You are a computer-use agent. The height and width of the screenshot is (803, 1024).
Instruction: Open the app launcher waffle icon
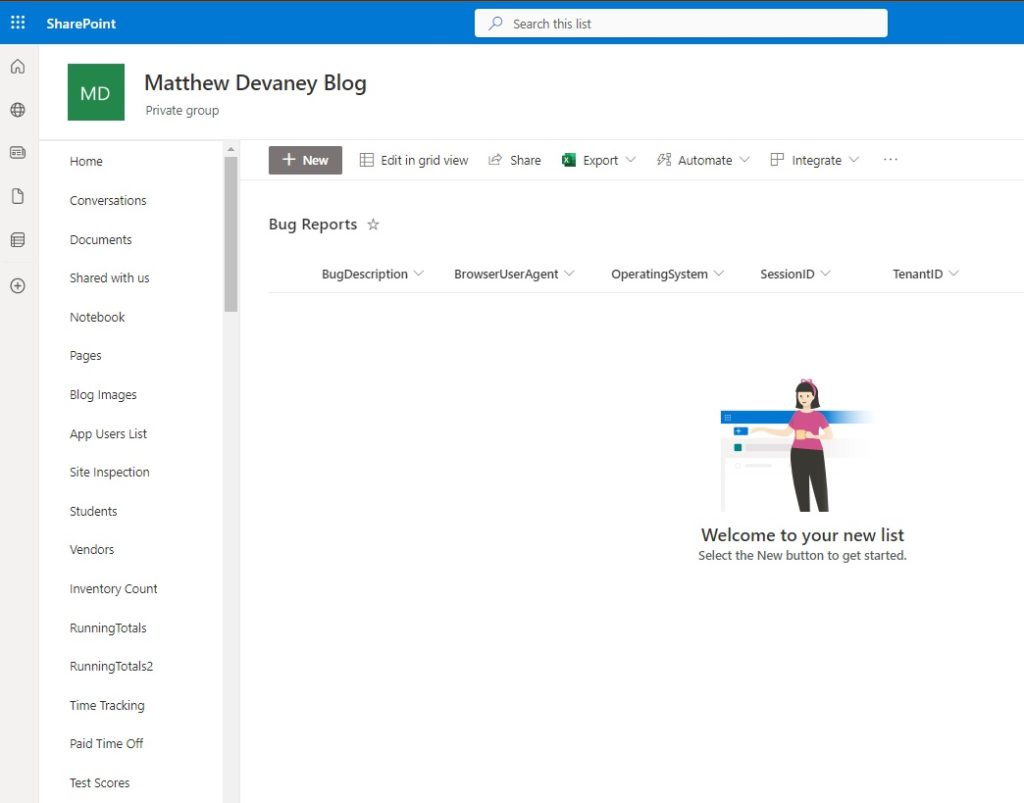tap(18, 23)
